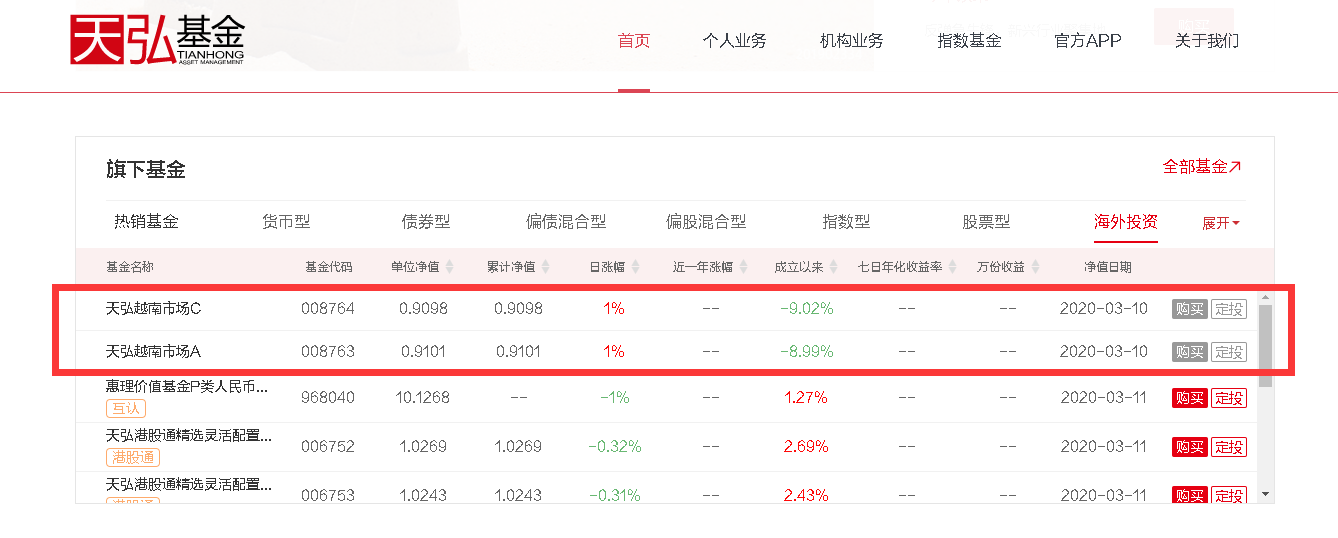Screen dimensions: 1338x538
Task: Switch to the 偏股混合型 tab
Action: [706, 222]
